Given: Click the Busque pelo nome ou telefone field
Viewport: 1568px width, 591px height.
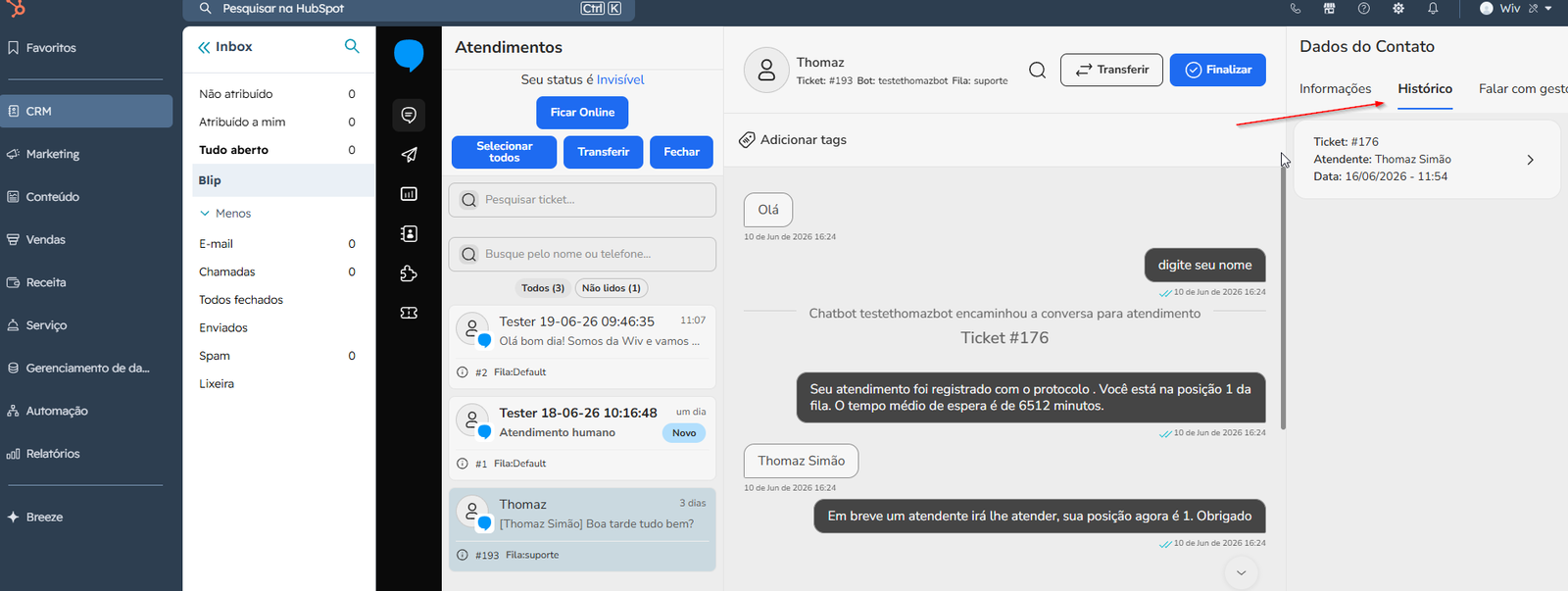Looking at the screenshot, I should 582,254.
